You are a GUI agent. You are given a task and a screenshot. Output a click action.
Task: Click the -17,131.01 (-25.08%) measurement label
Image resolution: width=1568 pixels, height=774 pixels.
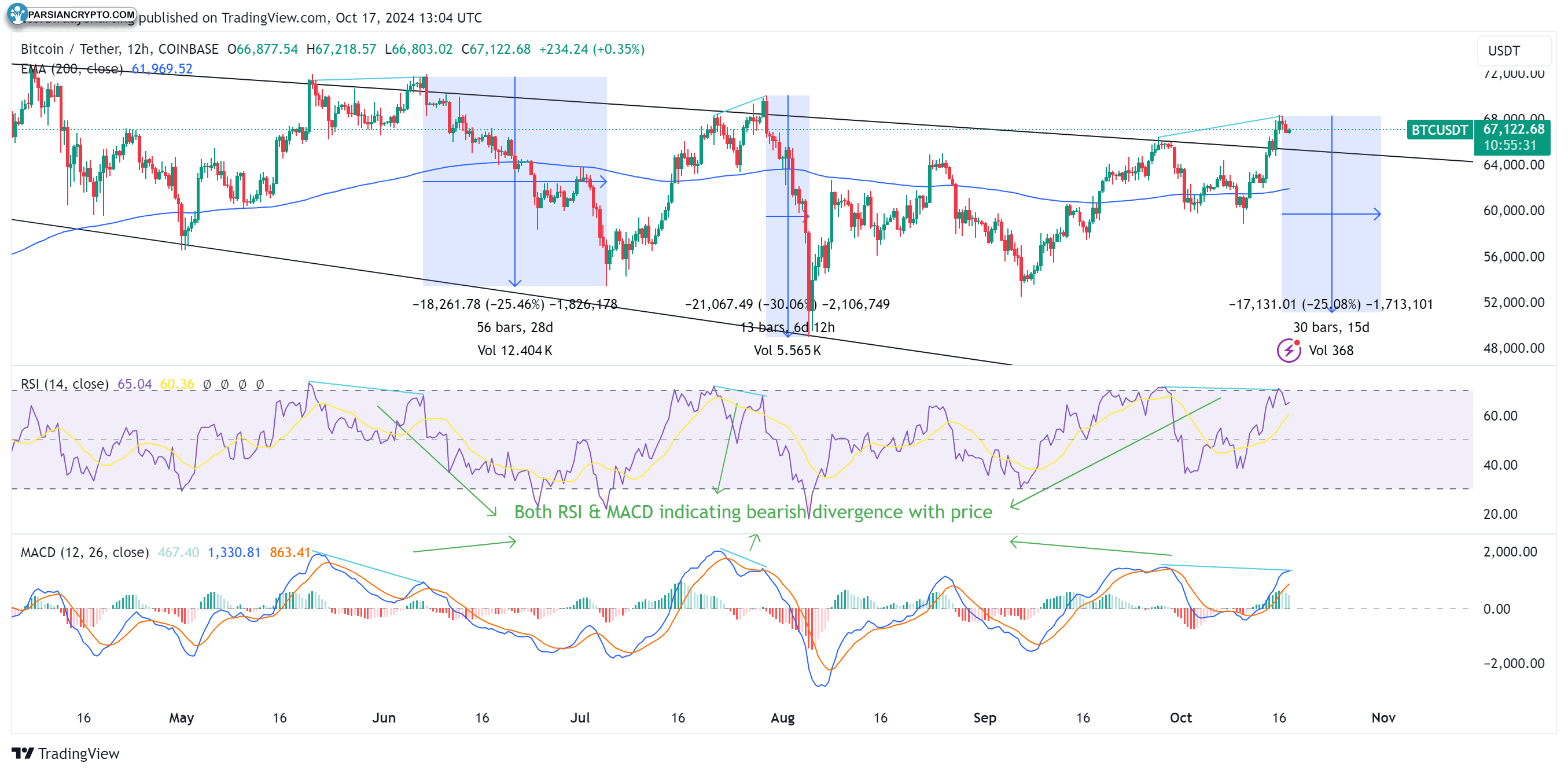click(1331, 304)
